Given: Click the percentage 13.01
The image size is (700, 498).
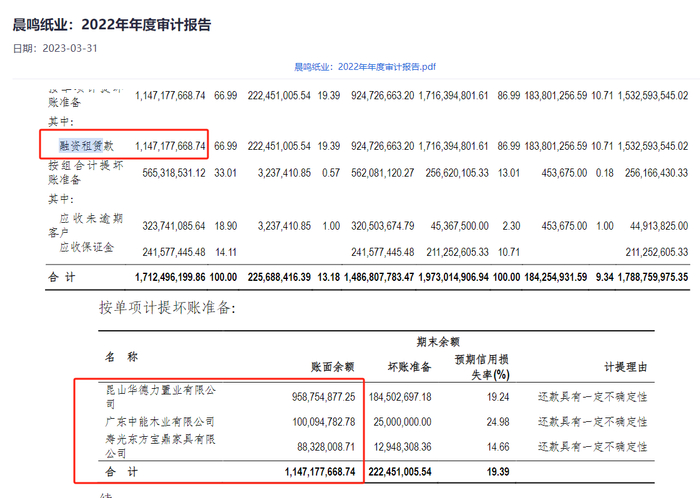Looking at the screenshot, I should [509, 173].
